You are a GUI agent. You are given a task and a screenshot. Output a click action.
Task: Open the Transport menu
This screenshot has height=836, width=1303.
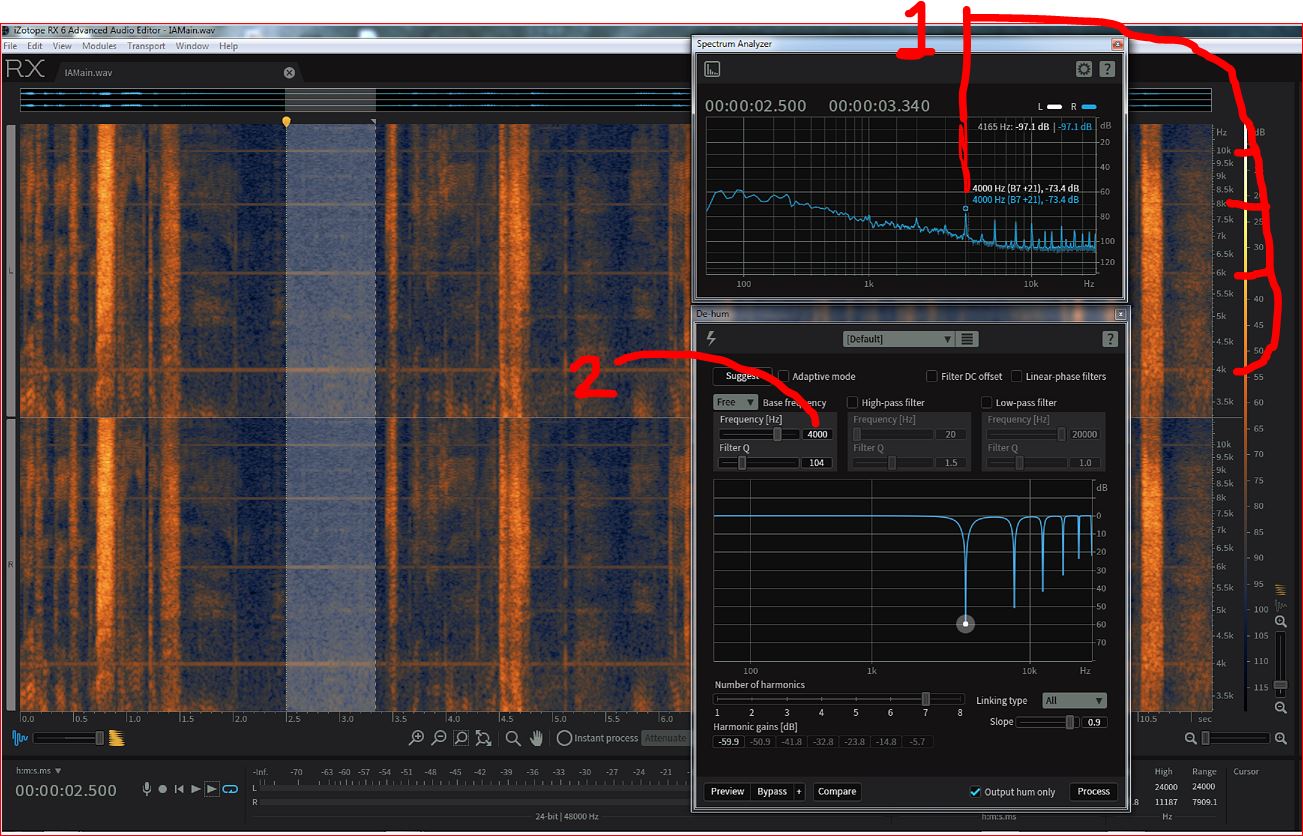pyautogui.click(x=146, y=46)
